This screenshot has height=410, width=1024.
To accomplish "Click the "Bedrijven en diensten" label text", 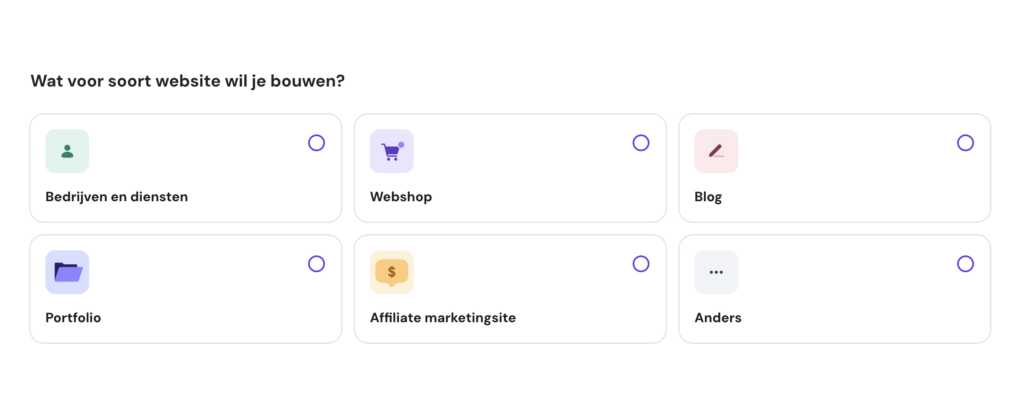I will pos(116,197).
